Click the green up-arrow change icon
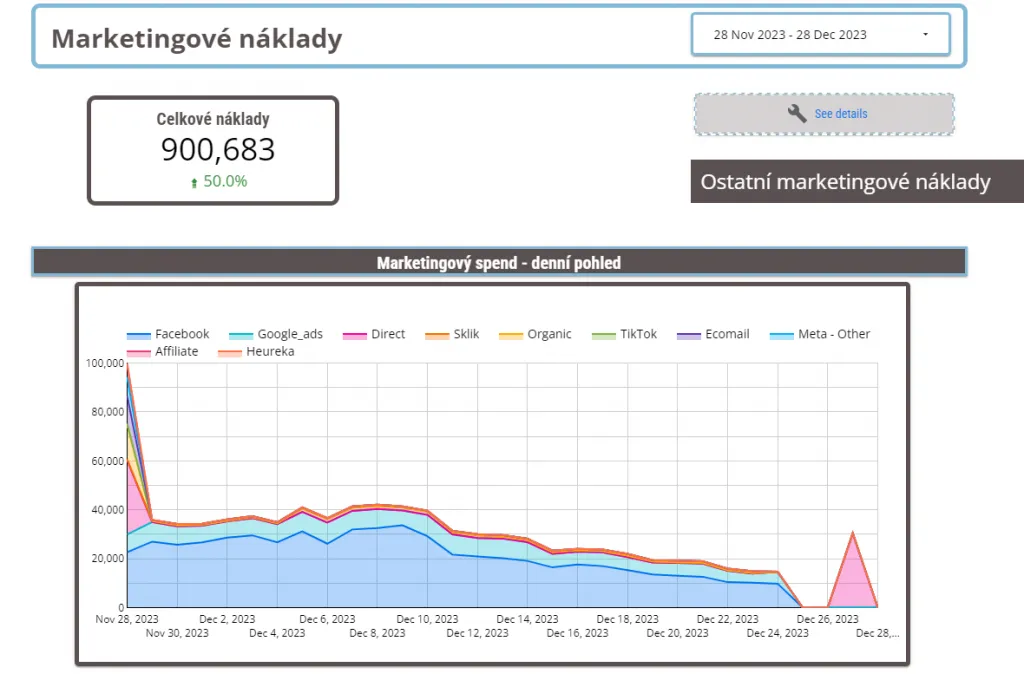Viewport: 1024px width, 674px height. coord(194,183)
